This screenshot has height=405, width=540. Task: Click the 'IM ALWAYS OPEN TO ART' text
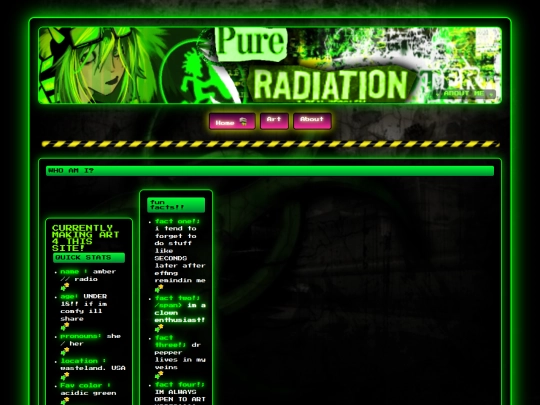click(x=180, y=395)
